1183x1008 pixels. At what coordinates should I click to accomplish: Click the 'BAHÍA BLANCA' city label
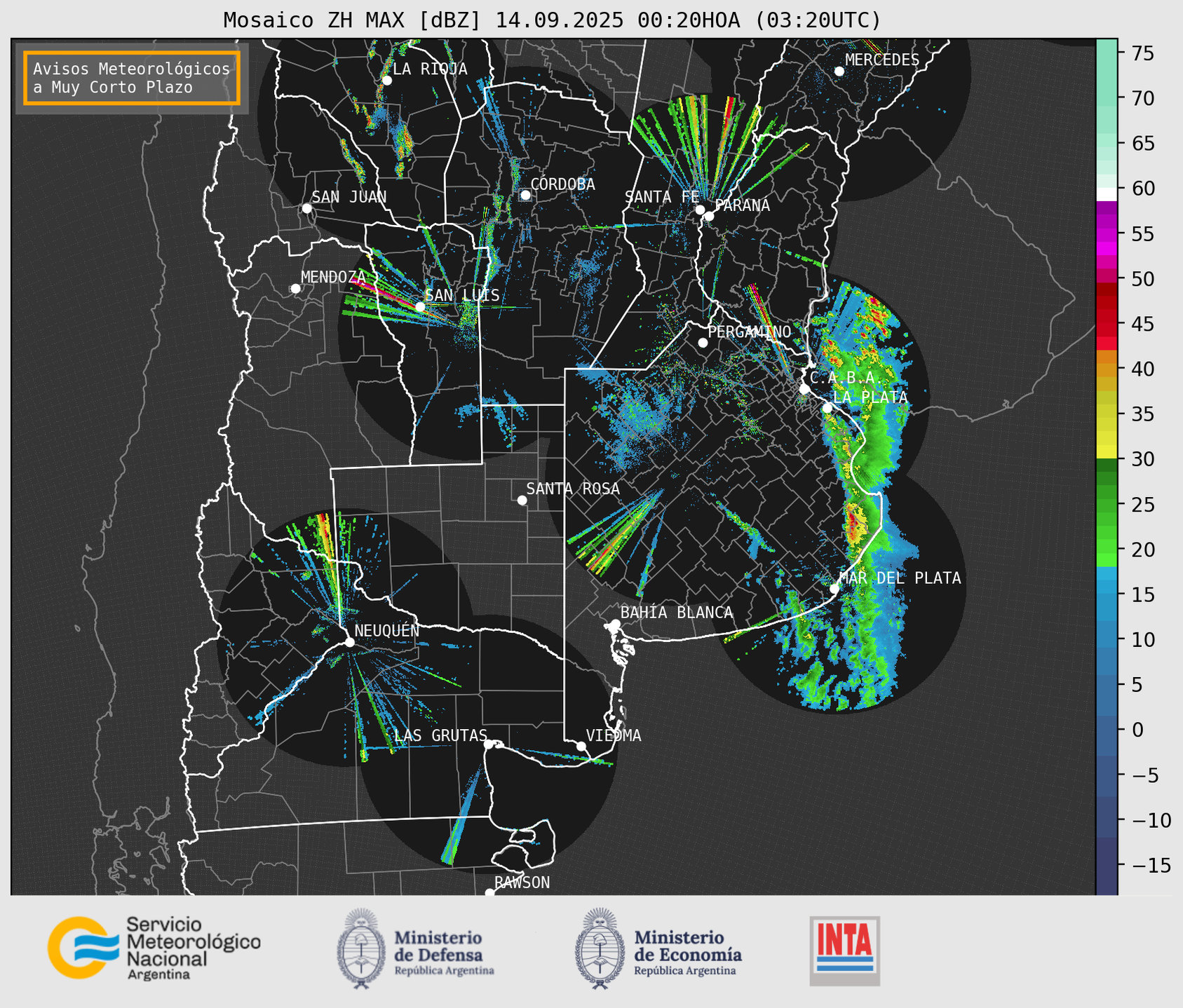click(677, 613)
